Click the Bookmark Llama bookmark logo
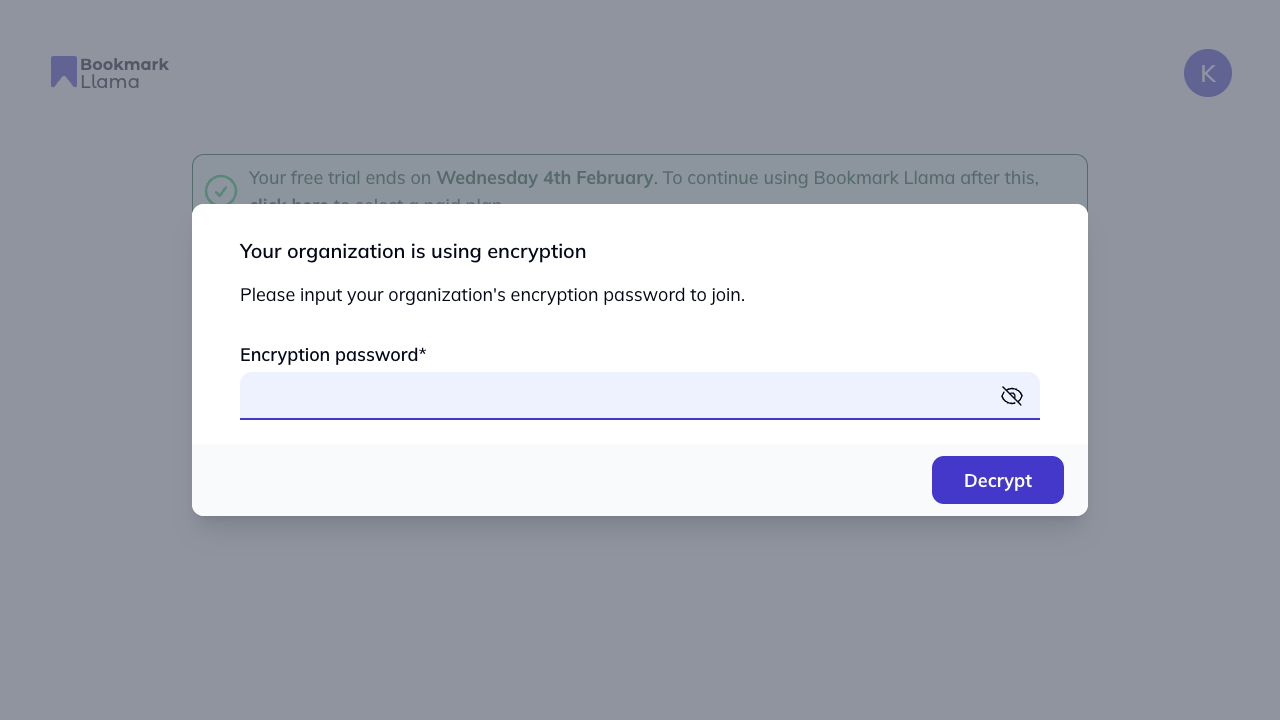This screenshot has width=1280, height=720. [x=64, y=71]
